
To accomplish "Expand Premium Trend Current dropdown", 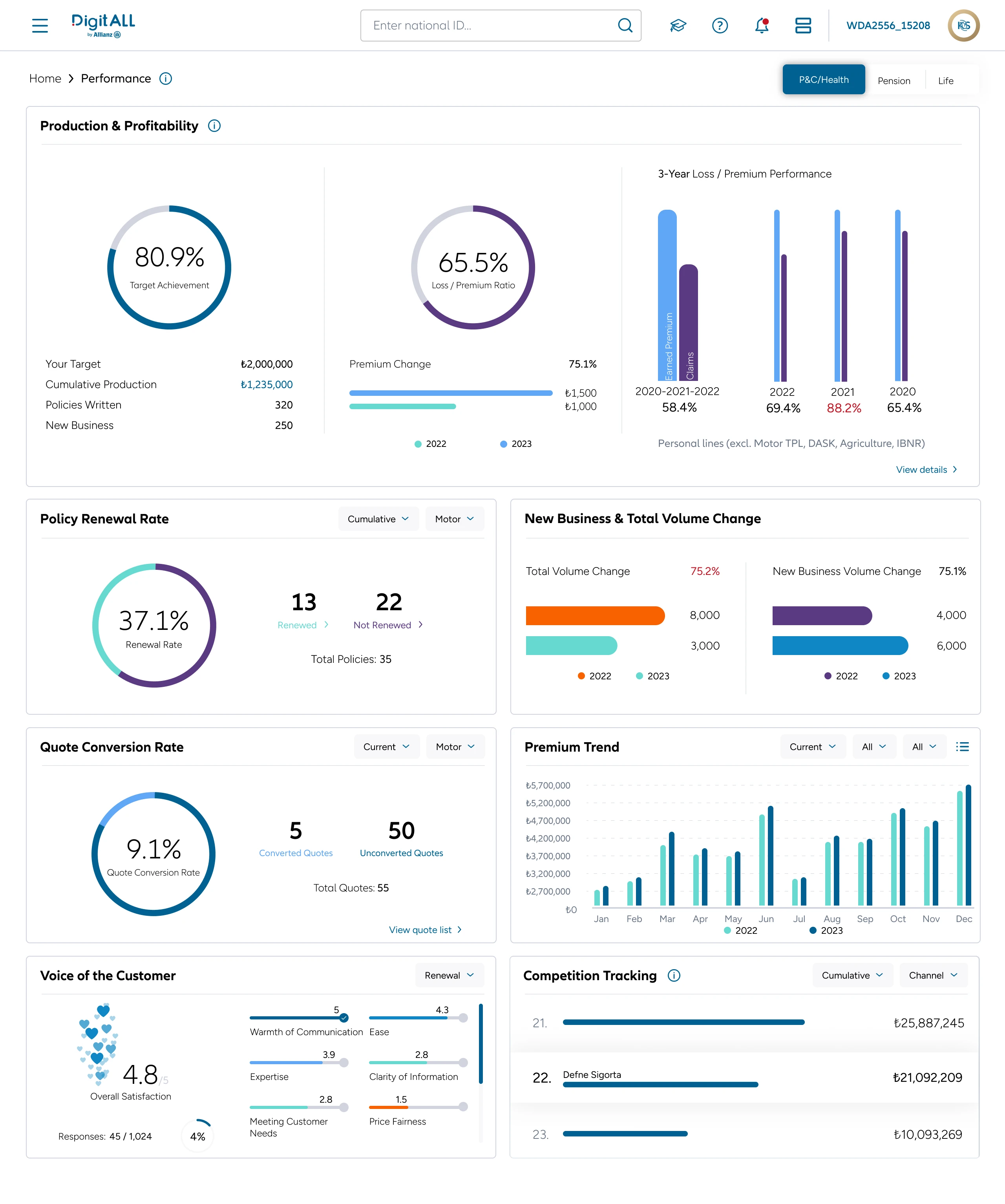I will point(813,747).
